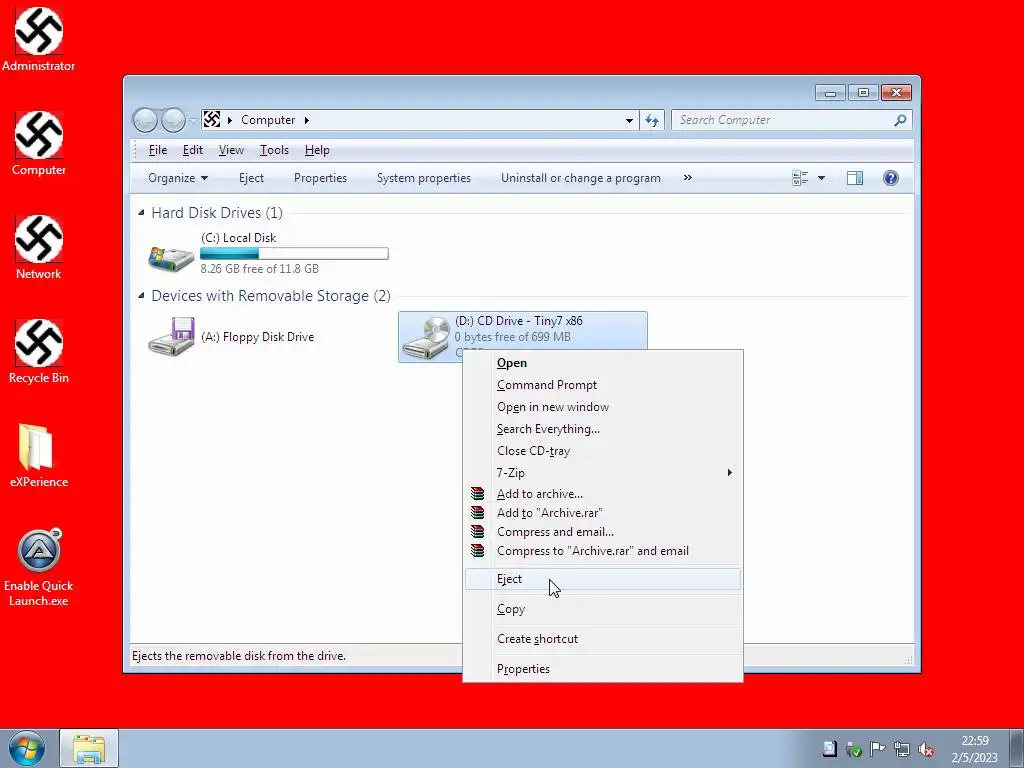Select the (D:) CD Drive Tiny7 x86 icon
The height and width of the screenshot is (768, 1024).
[x=426, y=337]
